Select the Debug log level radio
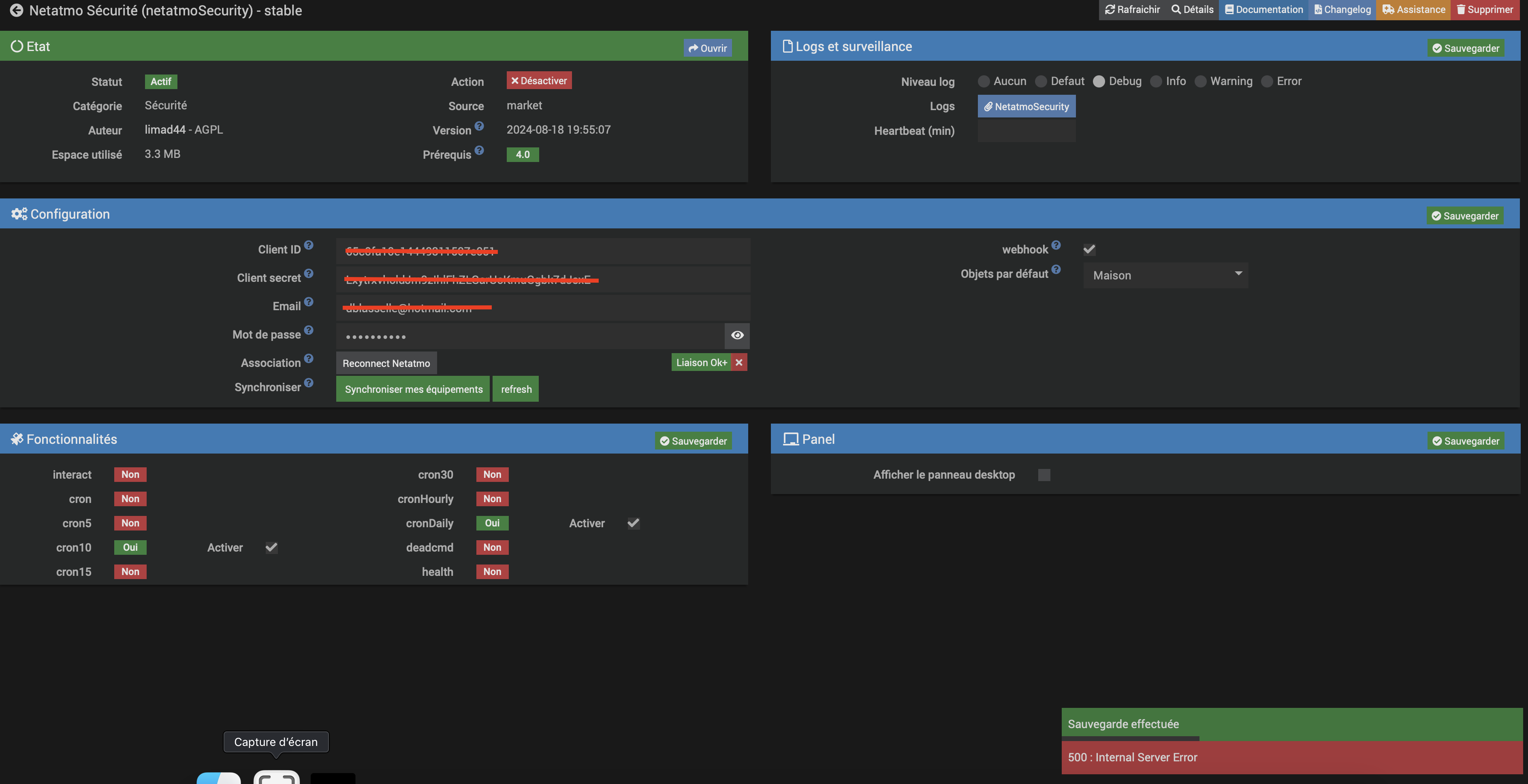Image resolution: width=1528 pixels, height=784 pixels. pyautogui.click(x=1099, y=81)
